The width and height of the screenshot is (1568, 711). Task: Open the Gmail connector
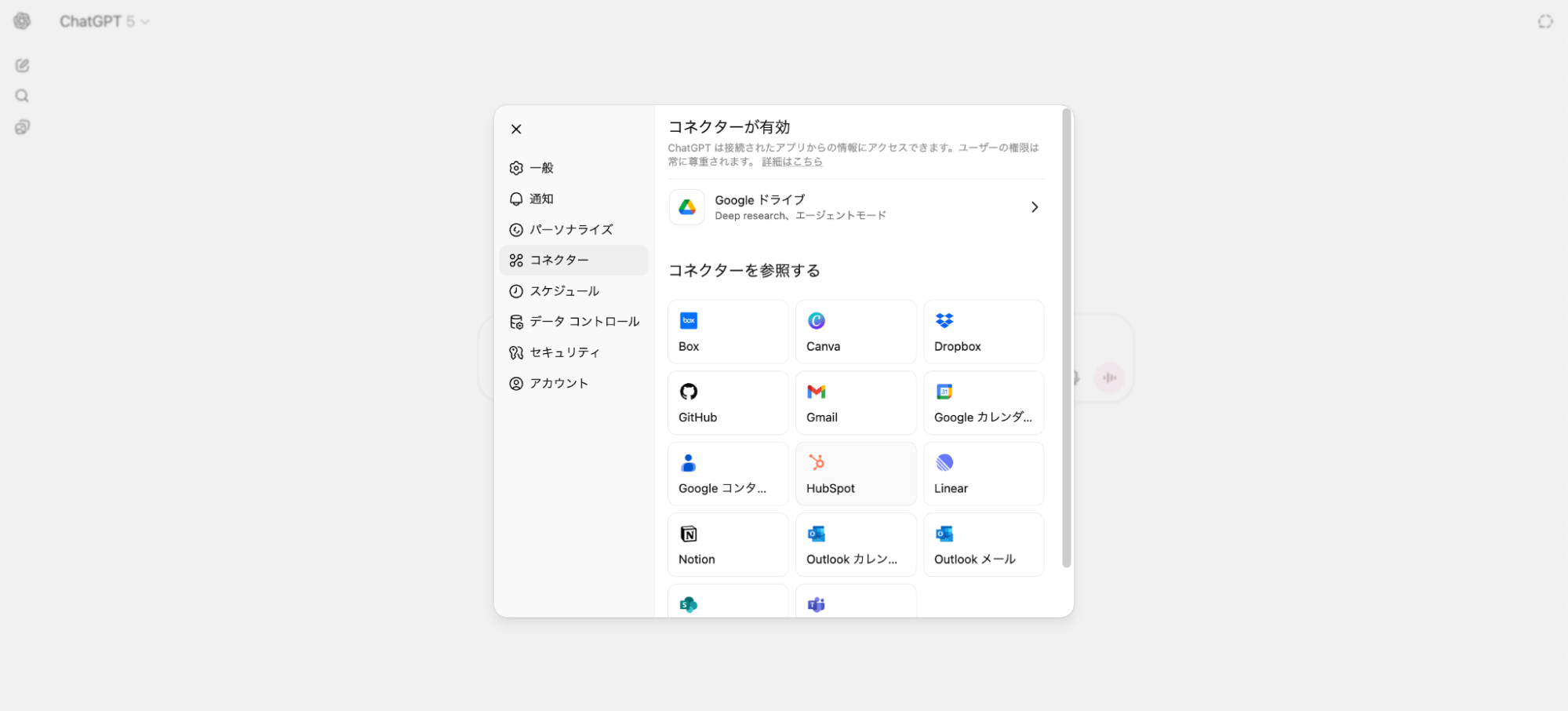pos(855,403)
